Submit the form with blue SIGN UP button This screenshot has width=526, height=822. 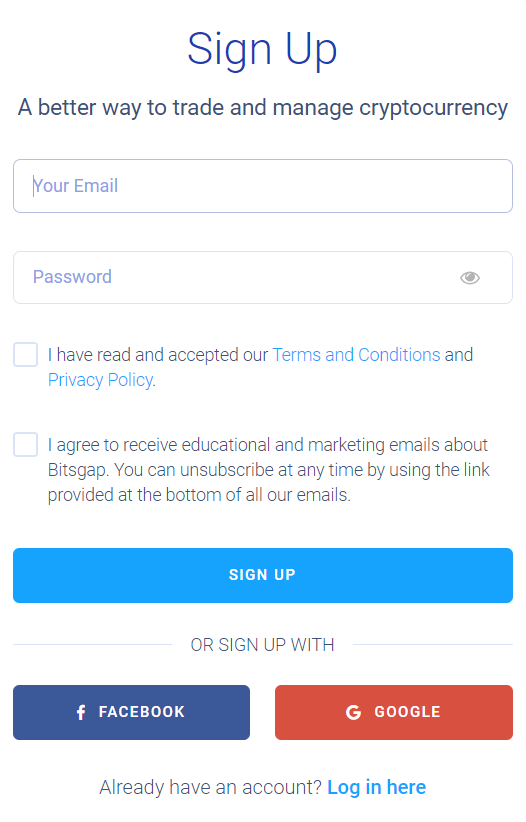pos(263,575)
